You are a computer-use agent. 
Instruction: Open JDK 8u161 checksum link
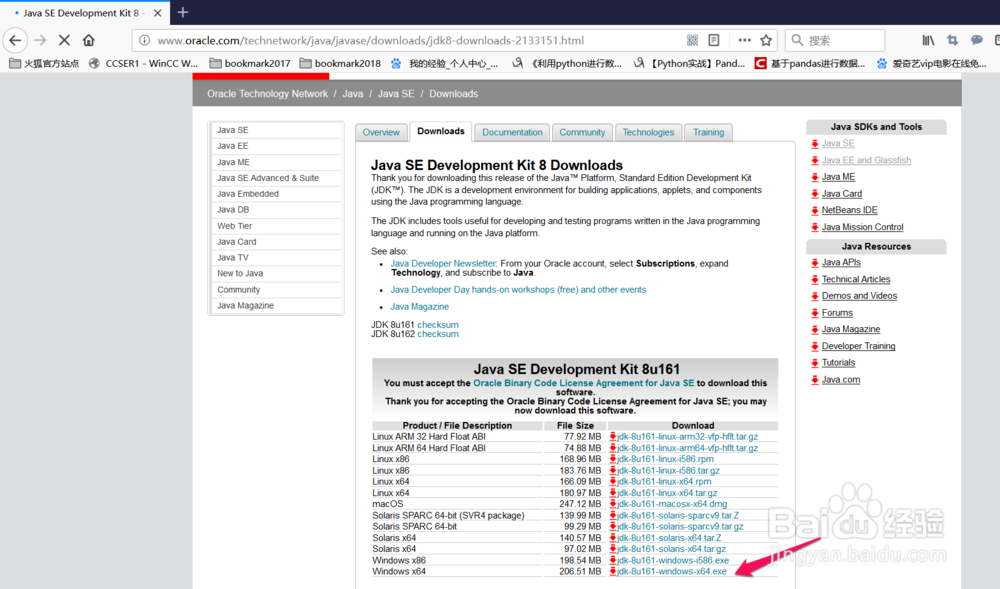438,324
